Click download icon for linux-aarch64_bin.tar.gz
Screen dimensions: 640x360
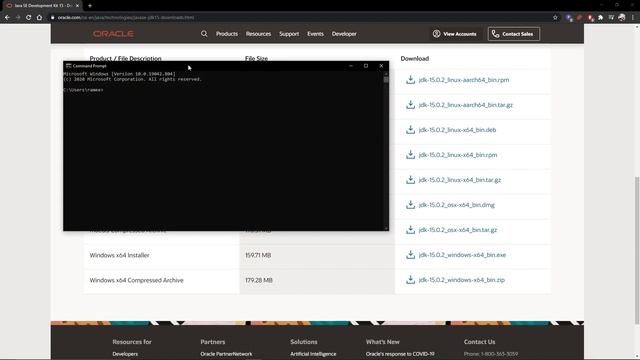[410, 104]
